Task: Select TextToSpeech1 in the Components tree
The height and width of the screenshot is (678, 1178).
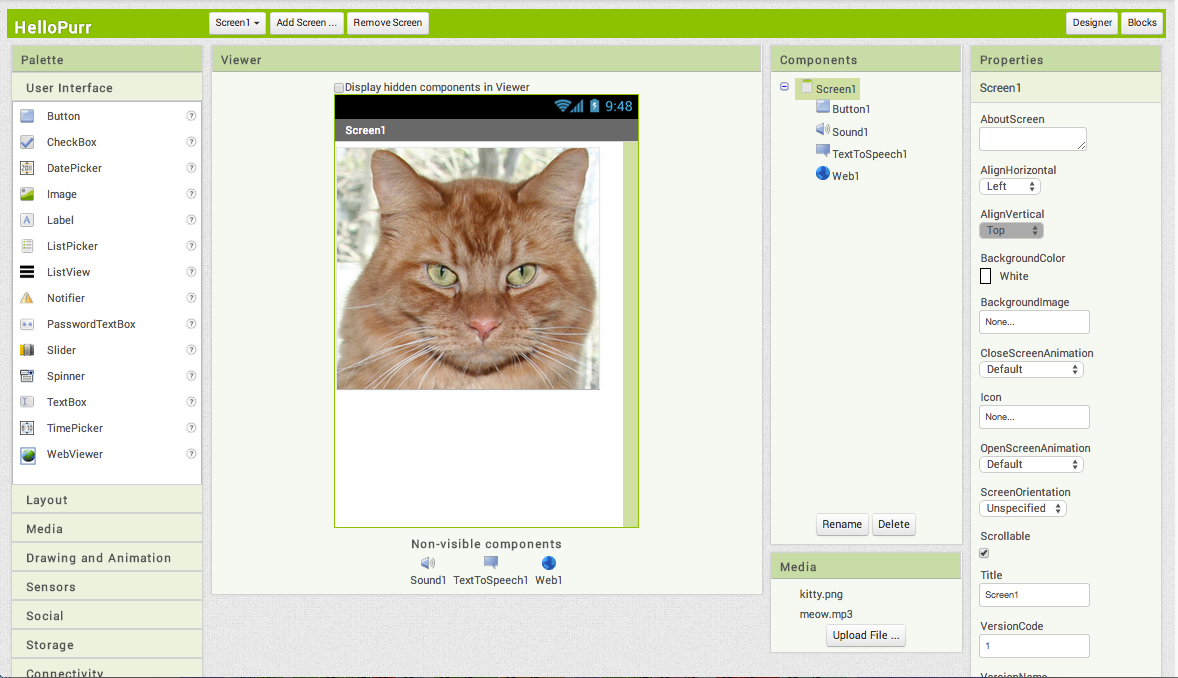Action: 869,153
